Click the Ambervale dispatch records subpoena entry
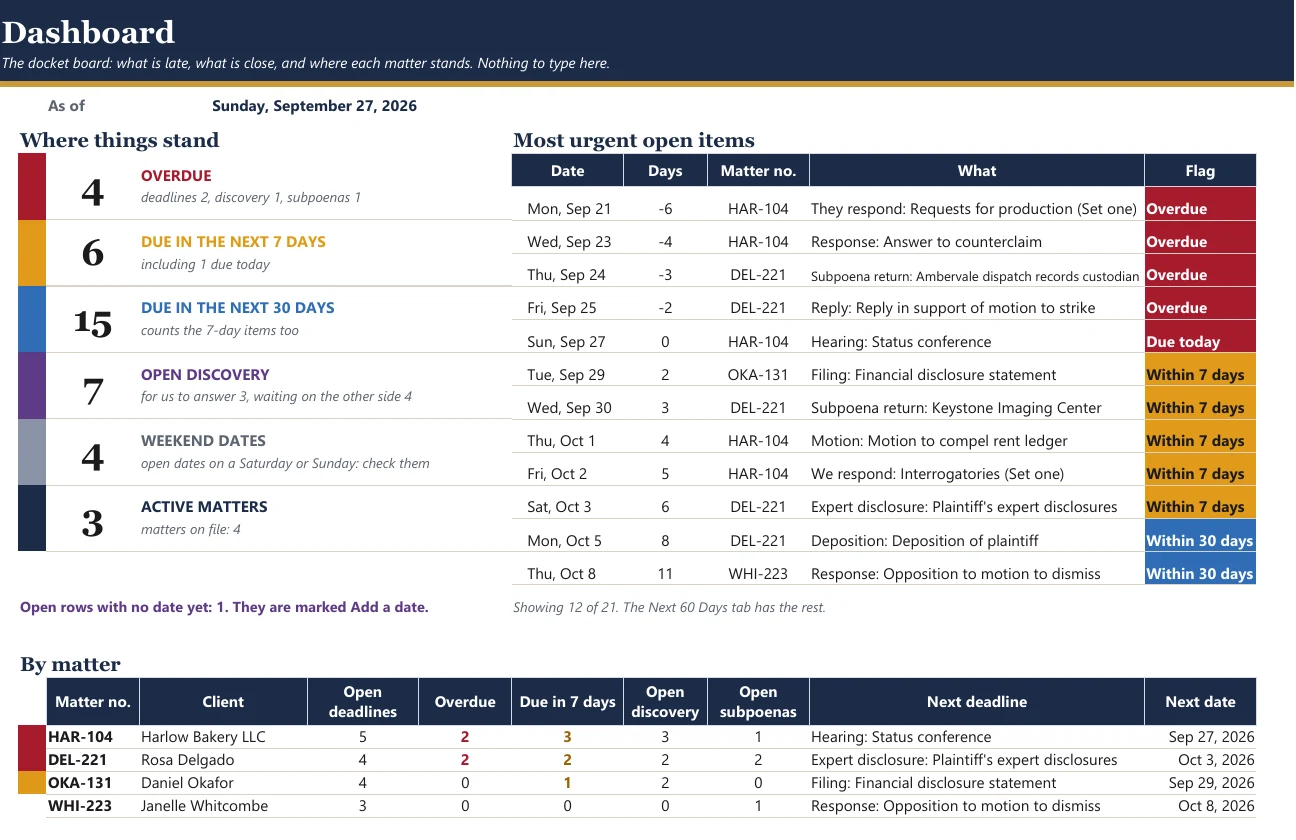Viewport: 1296px width, 840px height. [975, 276]
